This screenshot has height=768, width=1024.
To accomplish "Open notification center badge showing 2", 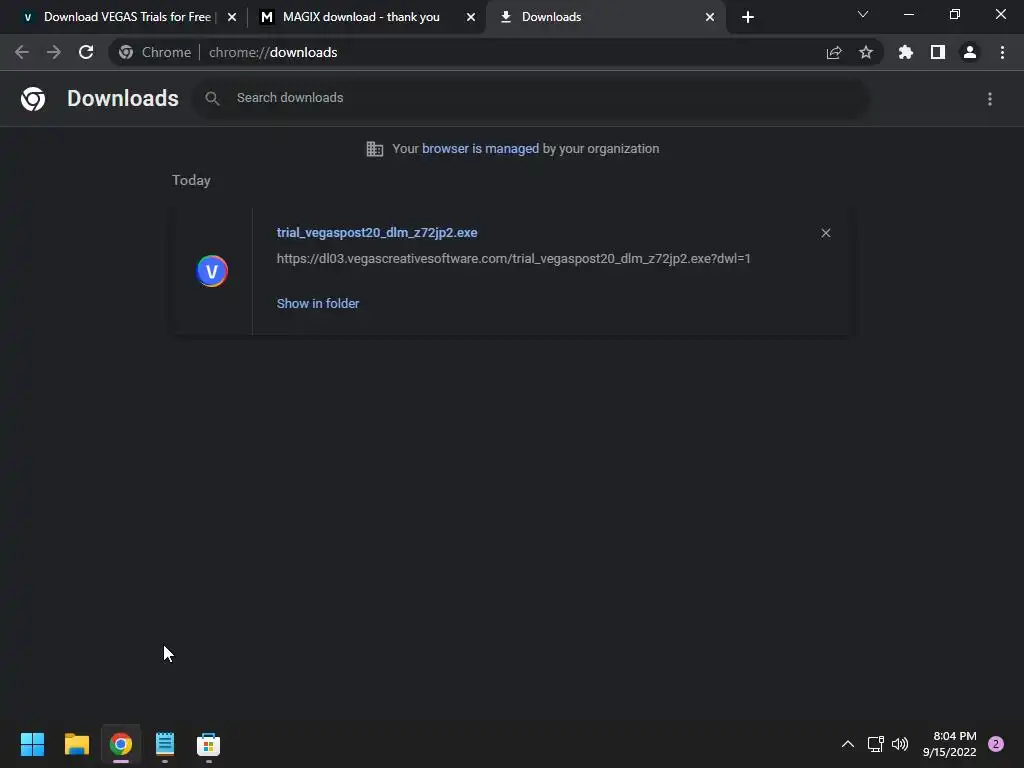I will click(x=996, y=744).
